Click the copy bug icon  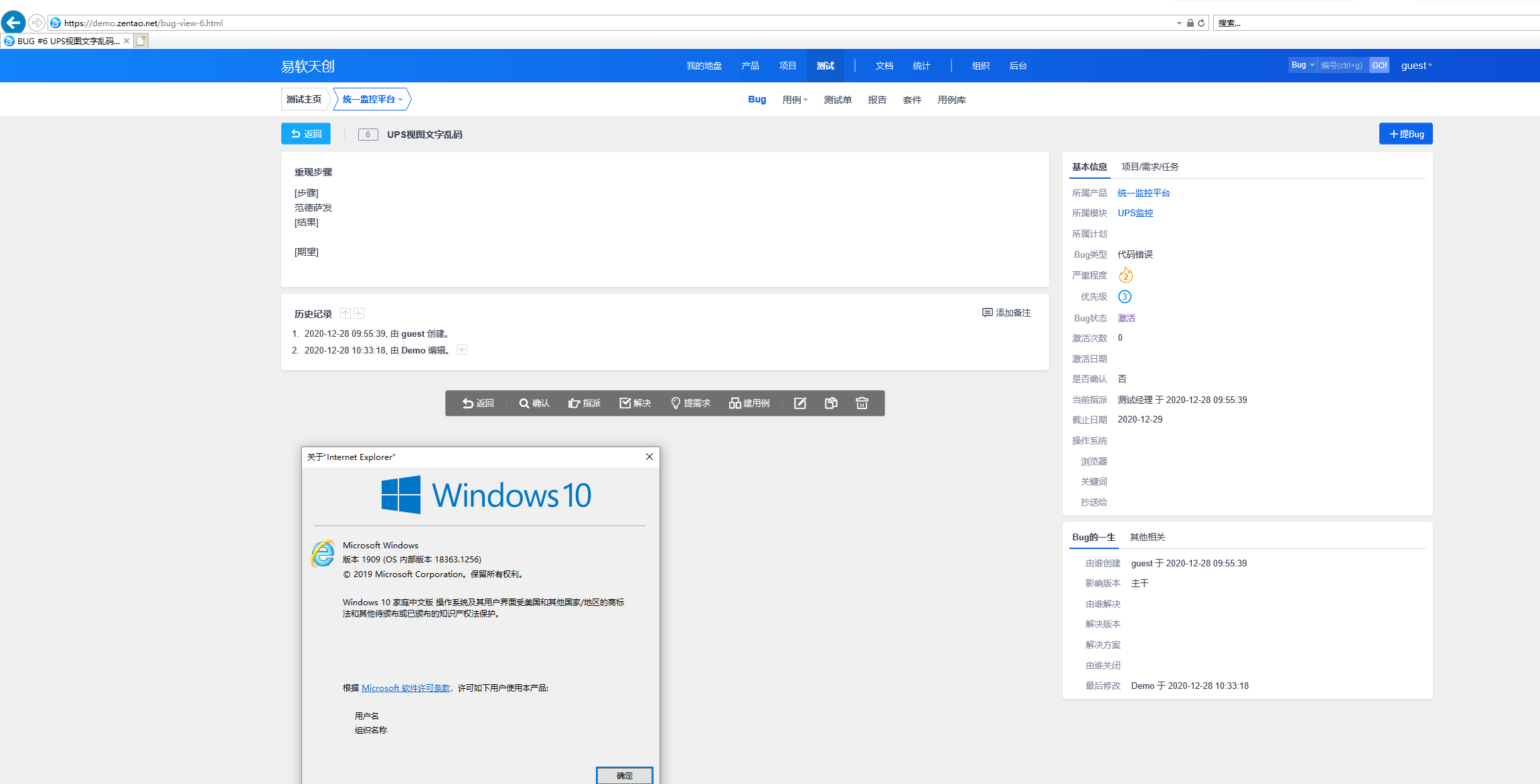(x=831, y=403)
